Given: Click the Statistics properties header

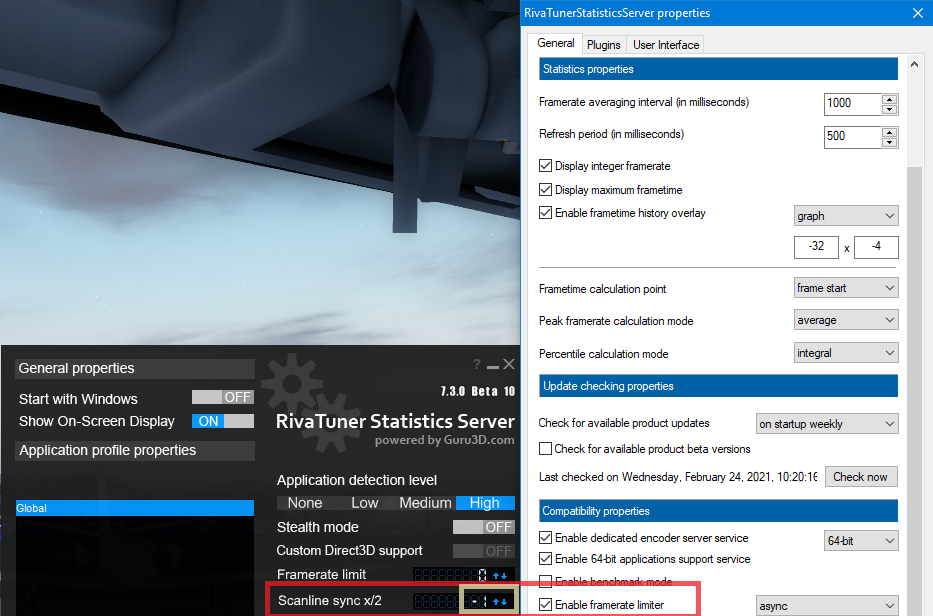Looking at the screenshot, I should point(718,69).
